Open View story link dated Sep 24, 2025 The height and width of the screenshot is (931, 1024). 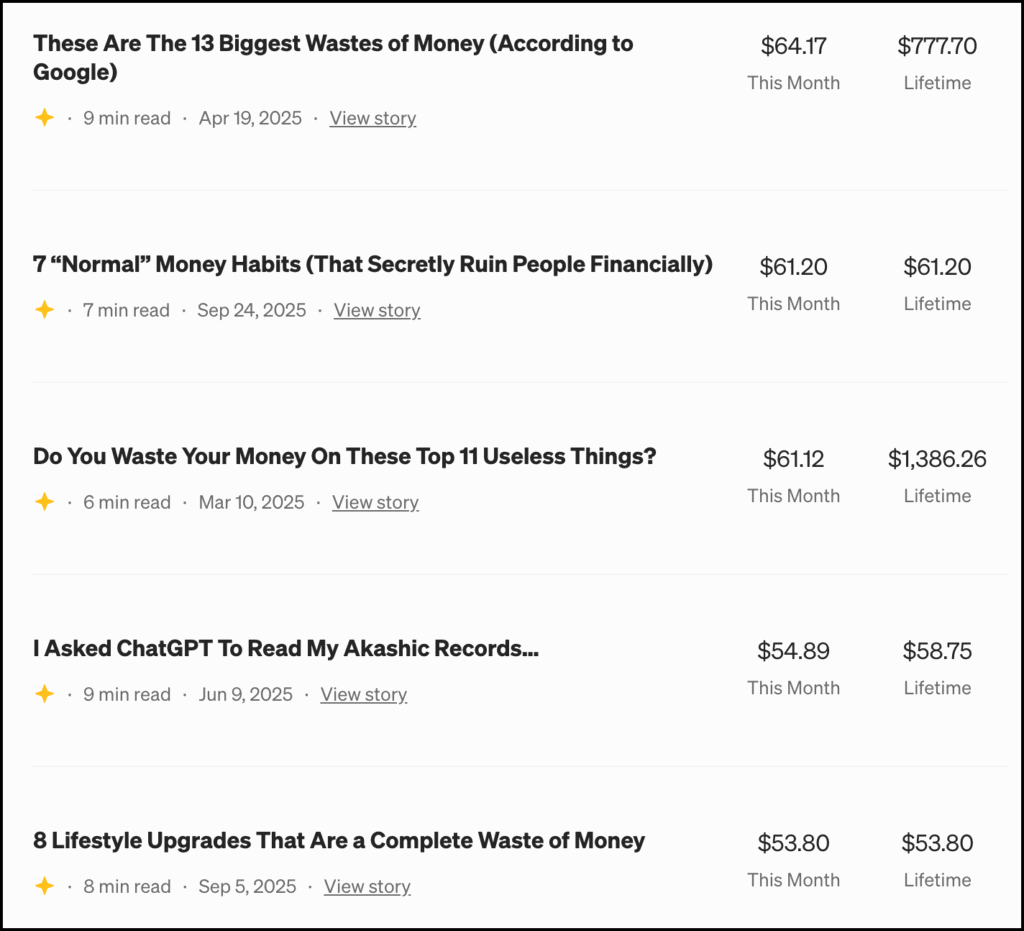pyautogui.click(x=377, y=310)
